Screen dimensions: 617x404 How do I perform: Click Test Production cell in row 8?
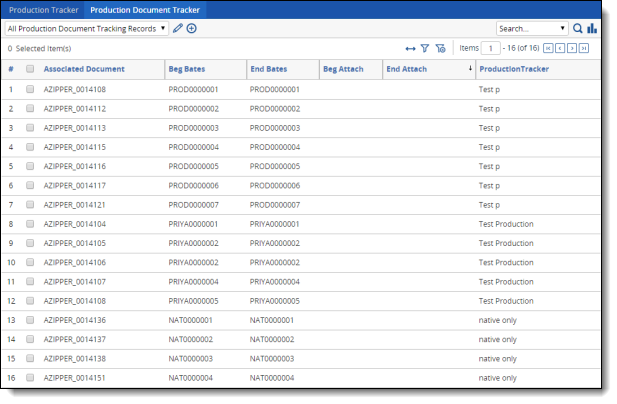coord(506,224)
